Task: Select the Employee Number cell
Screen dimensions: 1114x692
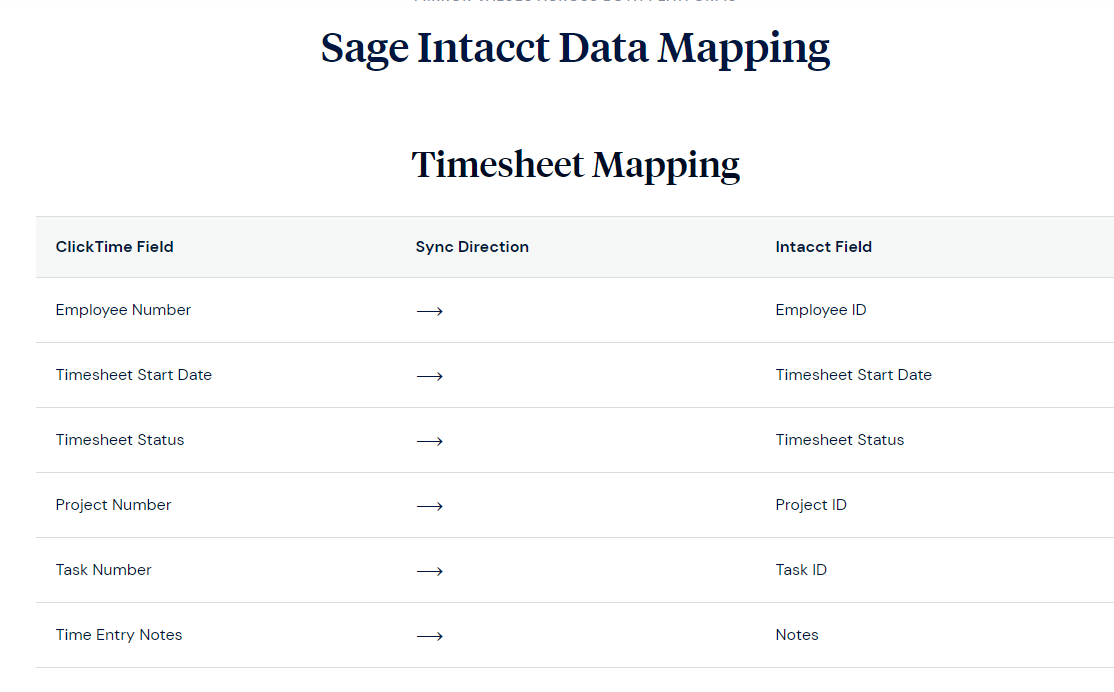Action: 123,310
